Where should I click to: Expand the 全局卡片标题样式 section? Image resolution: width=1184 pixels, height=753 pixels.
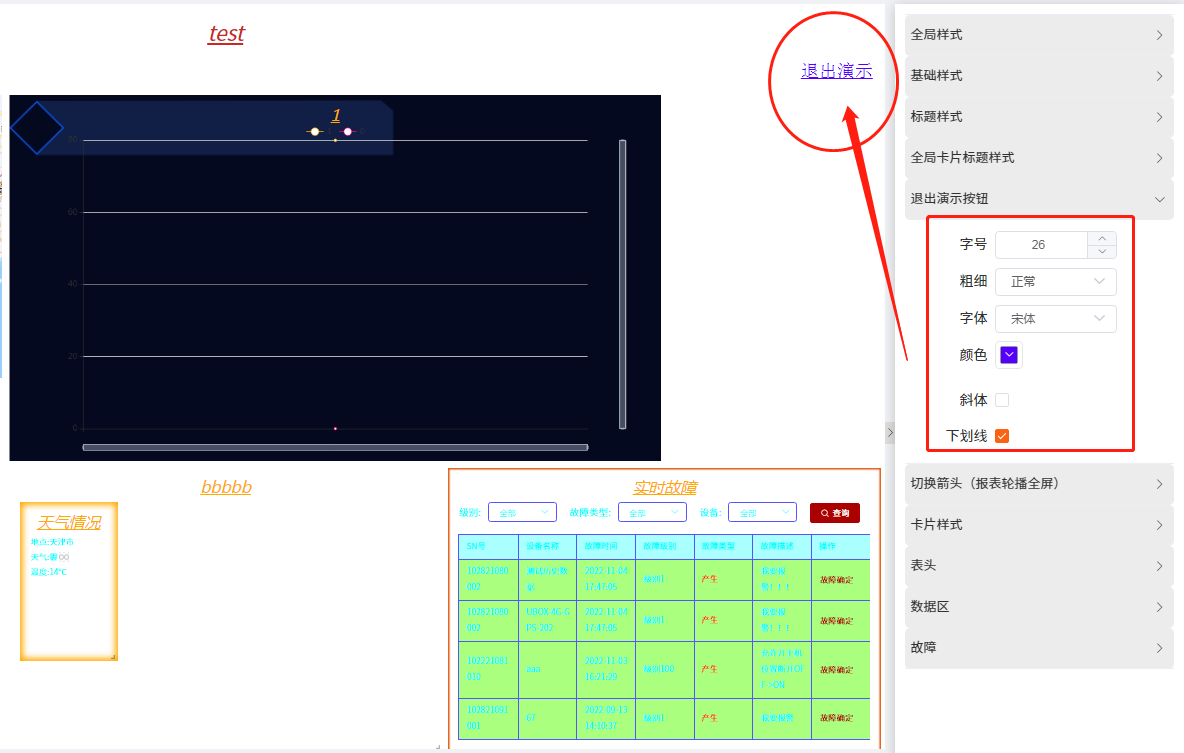(x=1038, y=157)
